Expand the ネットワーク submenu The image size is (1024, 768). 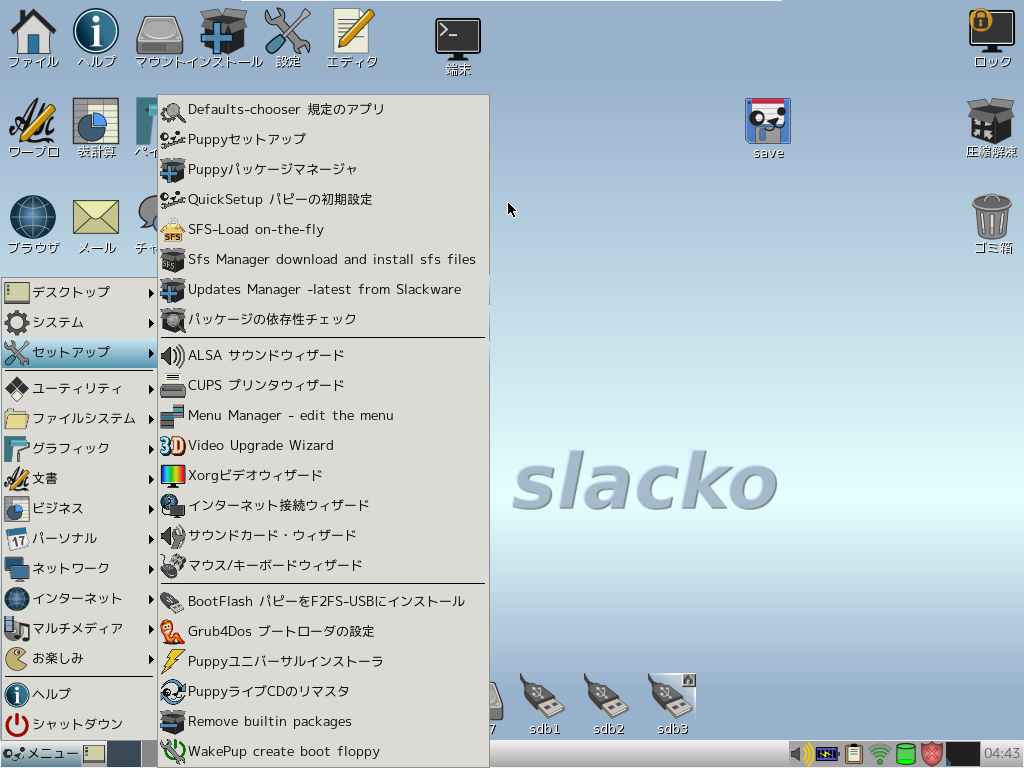coord(79,569)
